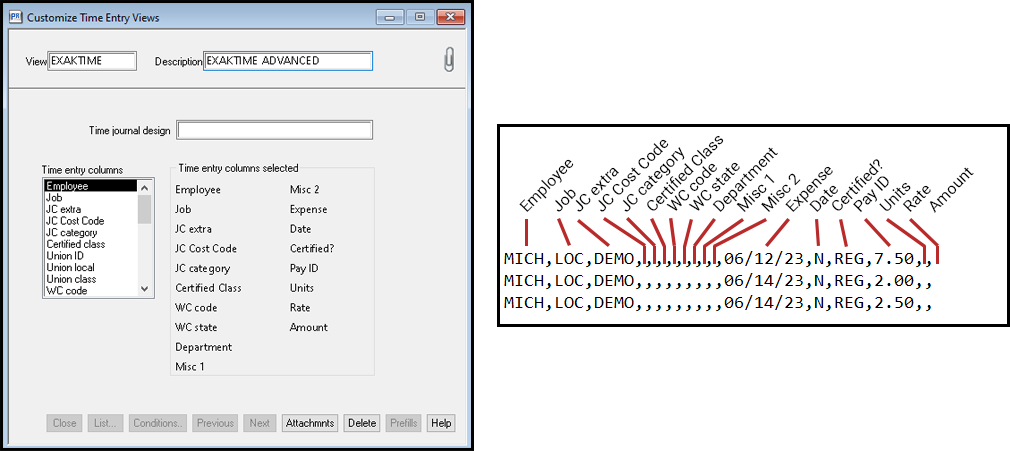
Task: Click the empty Time journal design field
Action: pyautogui.click(x=275, y=130)
